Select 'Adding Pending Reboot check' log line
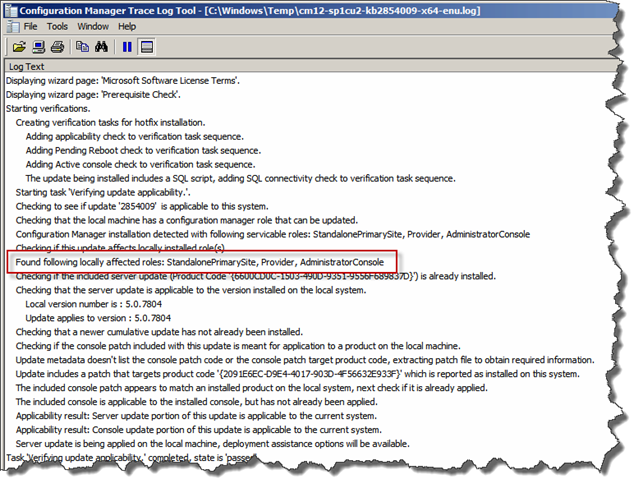This screenshot has width=643, height=493. coord(143,151)
